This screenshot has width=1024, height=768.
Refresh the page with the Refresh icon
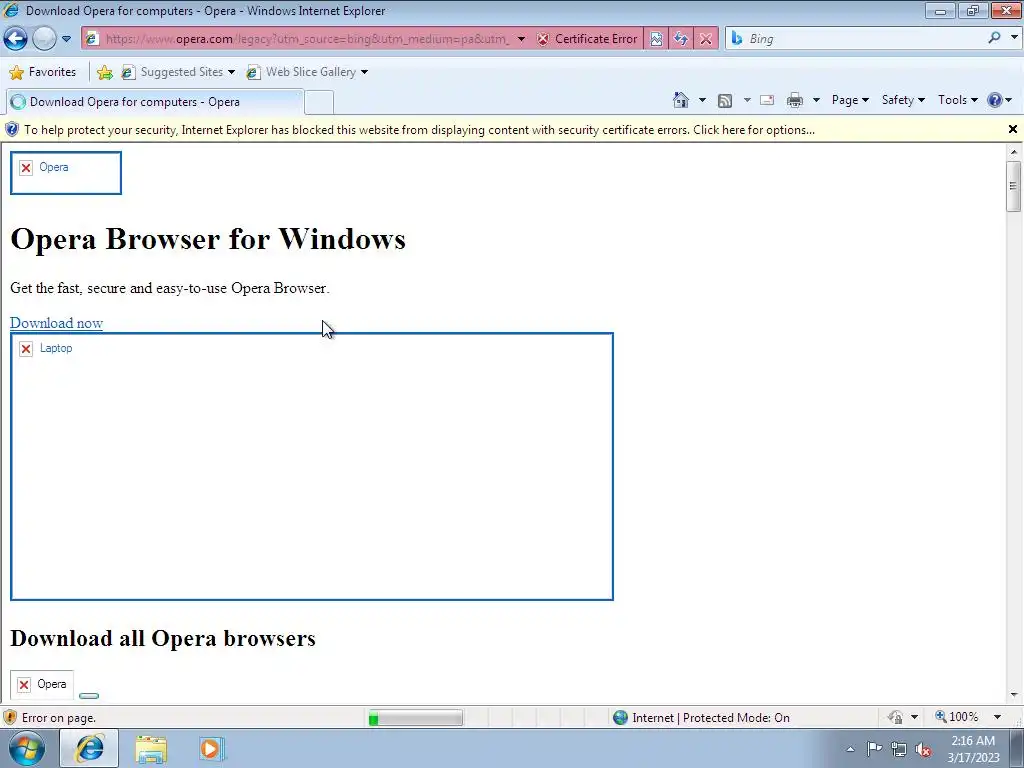pos(681,39)
